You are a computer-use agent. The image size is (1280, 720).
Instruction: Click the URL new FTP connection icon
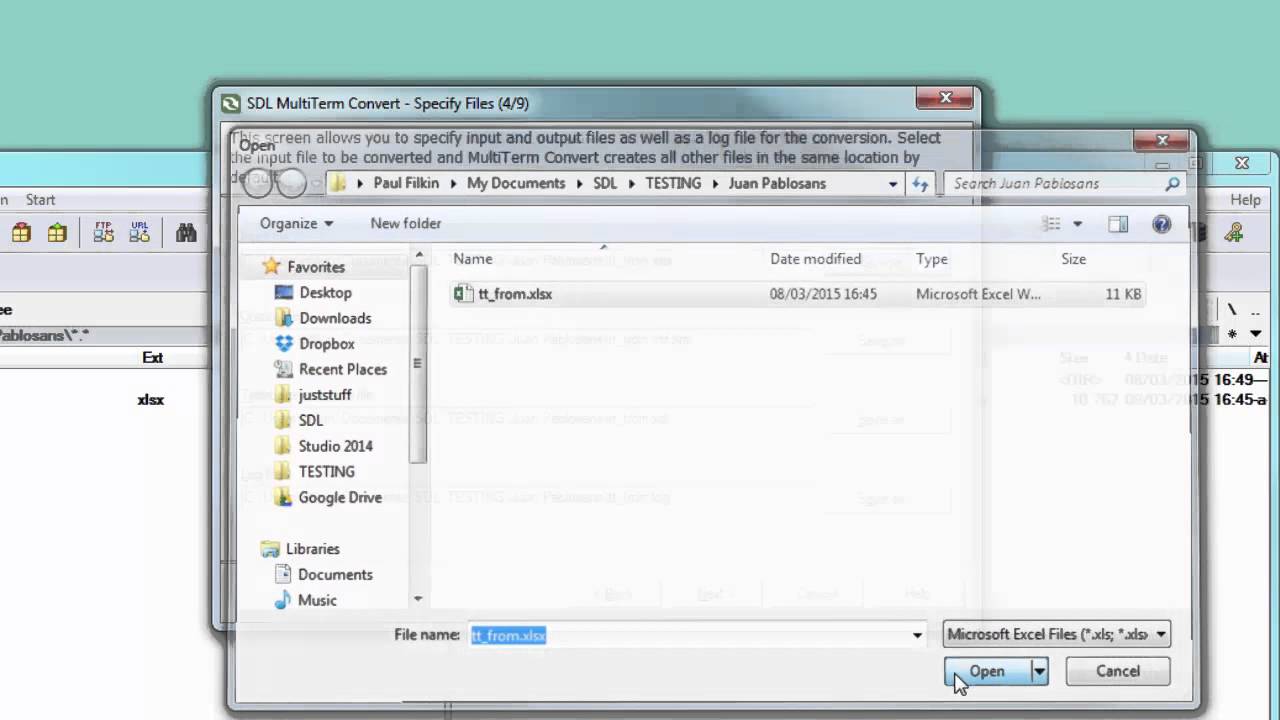point(140,233)
